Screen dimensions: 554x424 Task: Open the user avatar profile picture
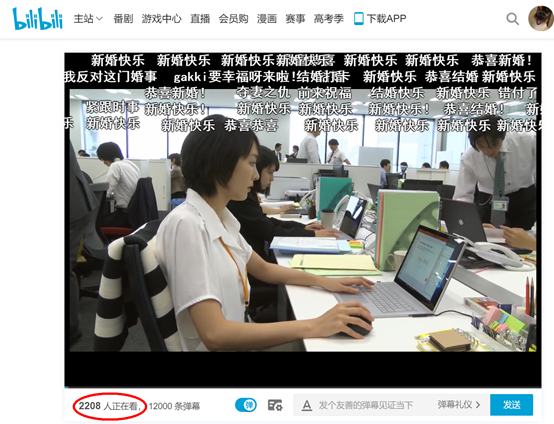click(541, 18)
